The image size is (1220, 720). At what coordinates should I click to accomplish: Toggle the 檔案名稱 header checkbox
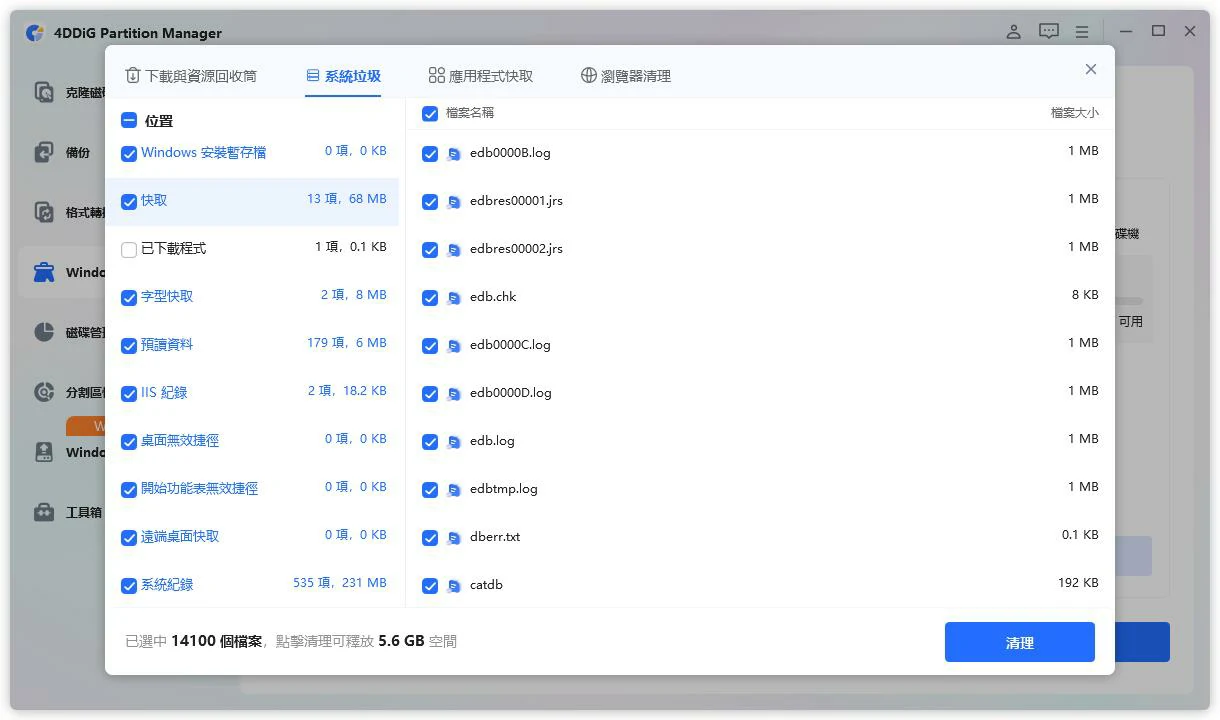pos(430,114)
